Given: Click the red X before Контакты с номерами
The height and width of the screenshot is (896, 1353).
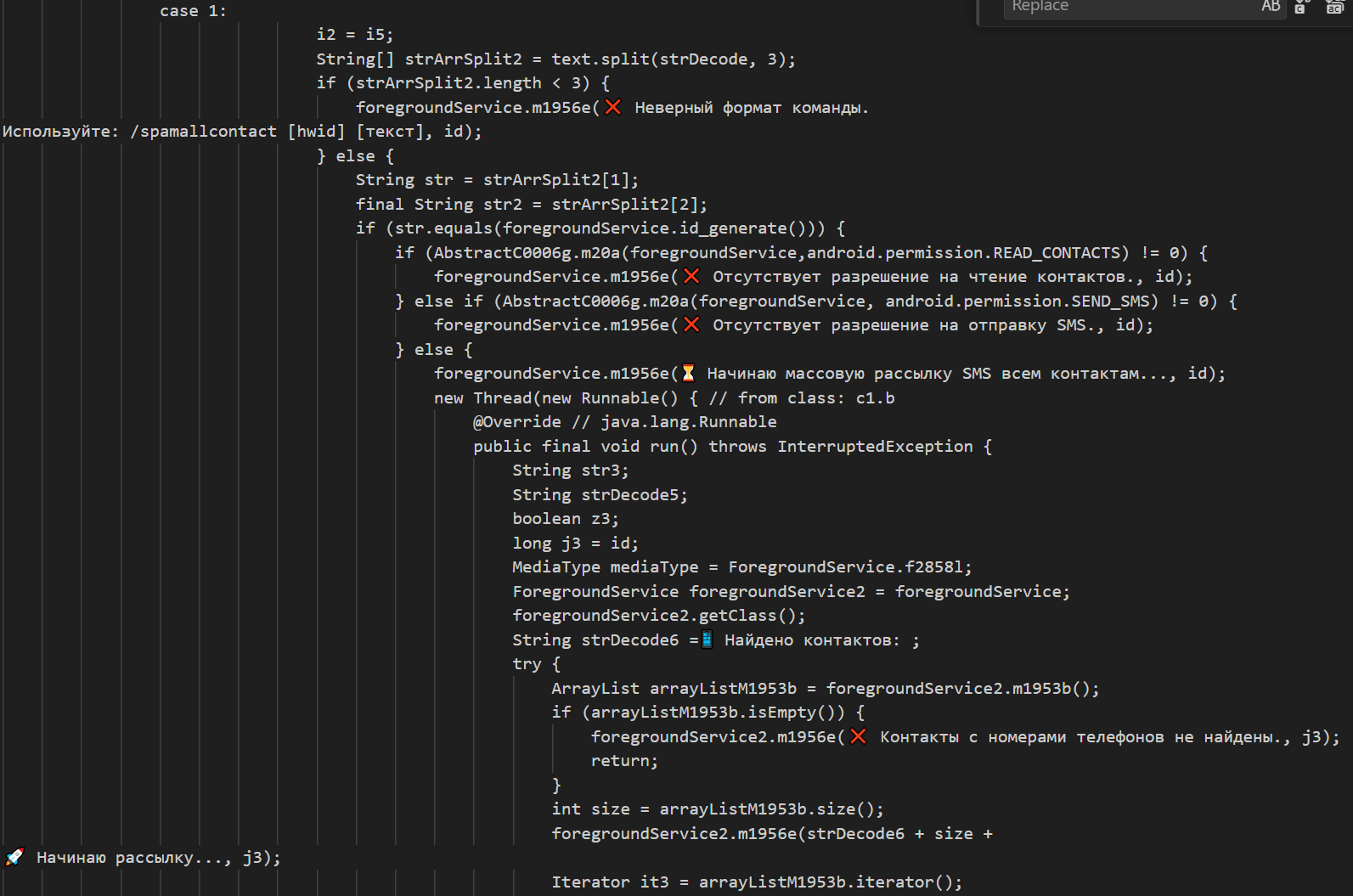Looking at the screenshot, I should tap(858, 736).
